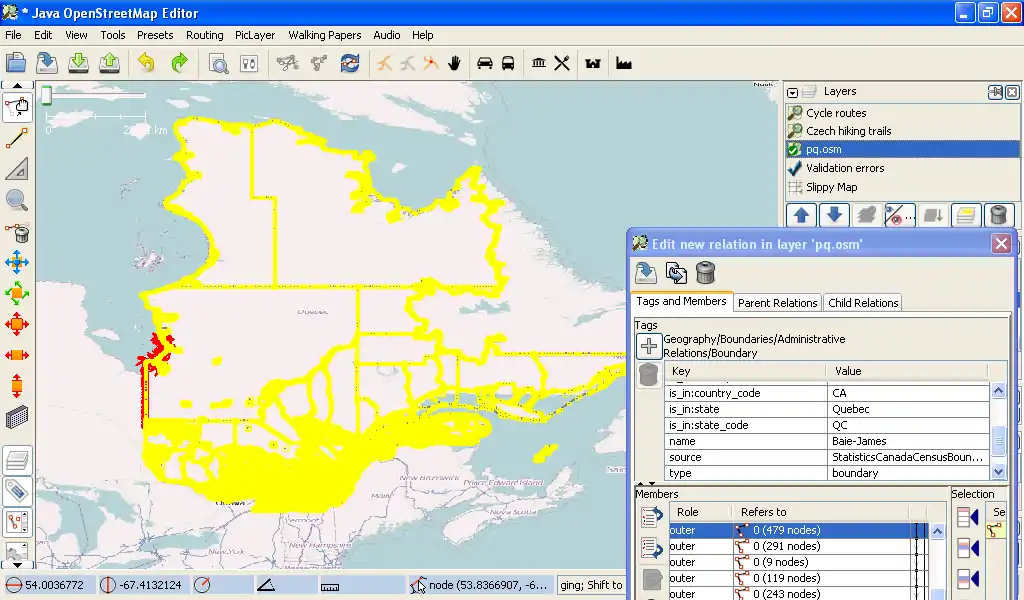Screen dimensions: 1024x600
Task: Delete the selected layer with trash icon
Action: click(x=999, y=215)
